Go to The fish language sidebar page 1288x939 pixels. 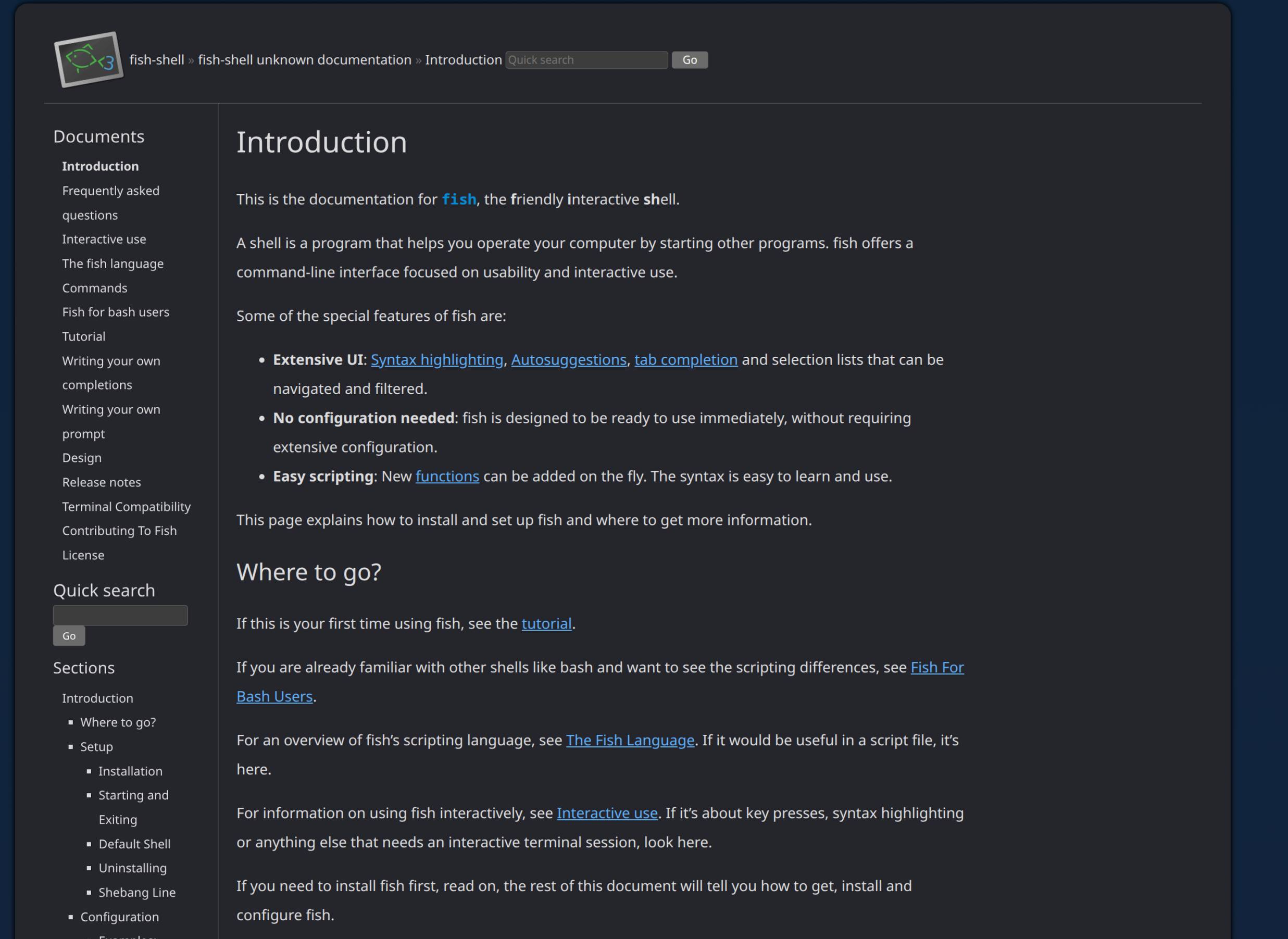(112, 264)
